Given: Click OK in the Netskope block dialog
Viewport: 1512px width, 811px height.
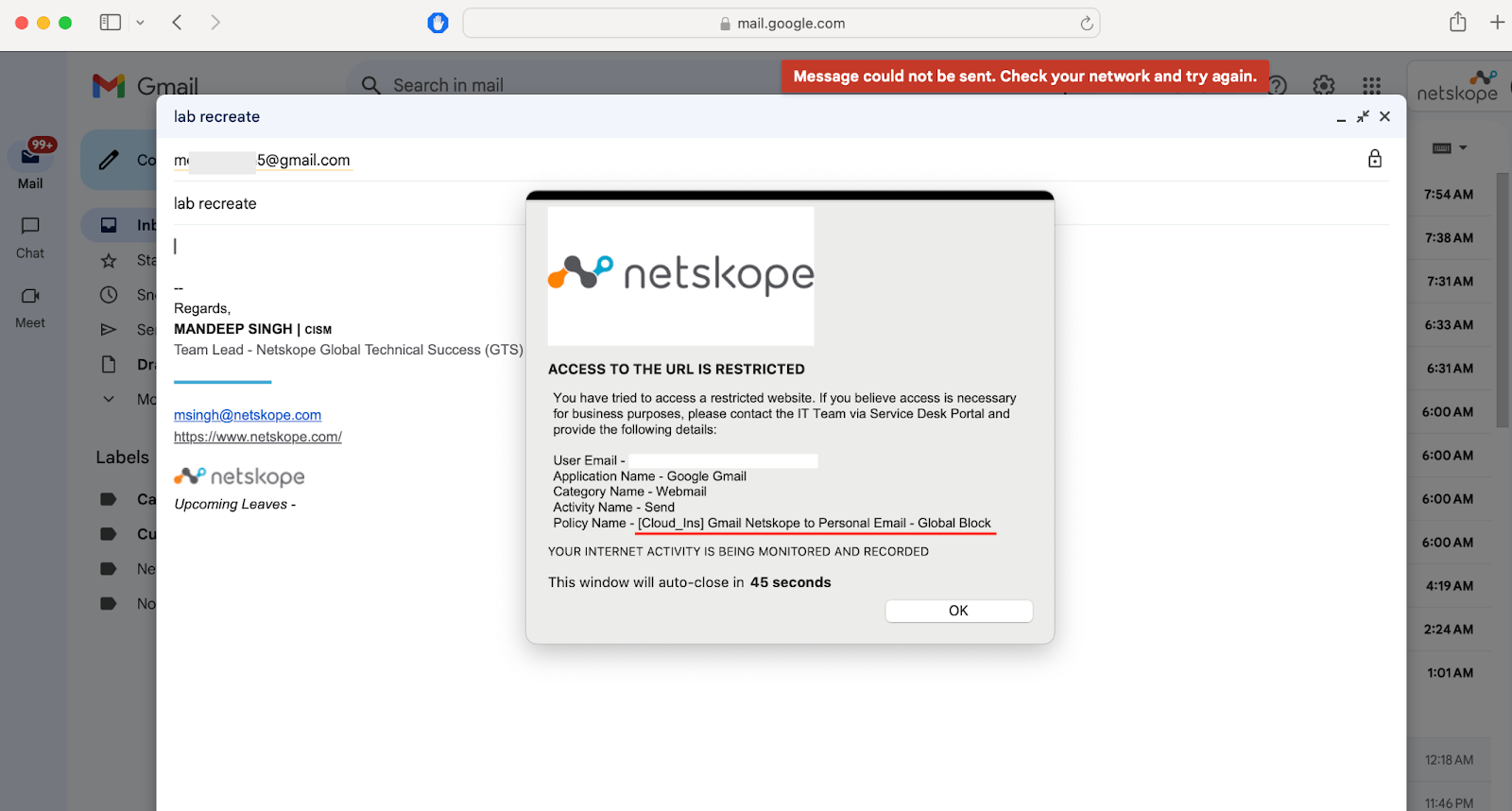Looking at the screenshot, I should click(958, 611).
